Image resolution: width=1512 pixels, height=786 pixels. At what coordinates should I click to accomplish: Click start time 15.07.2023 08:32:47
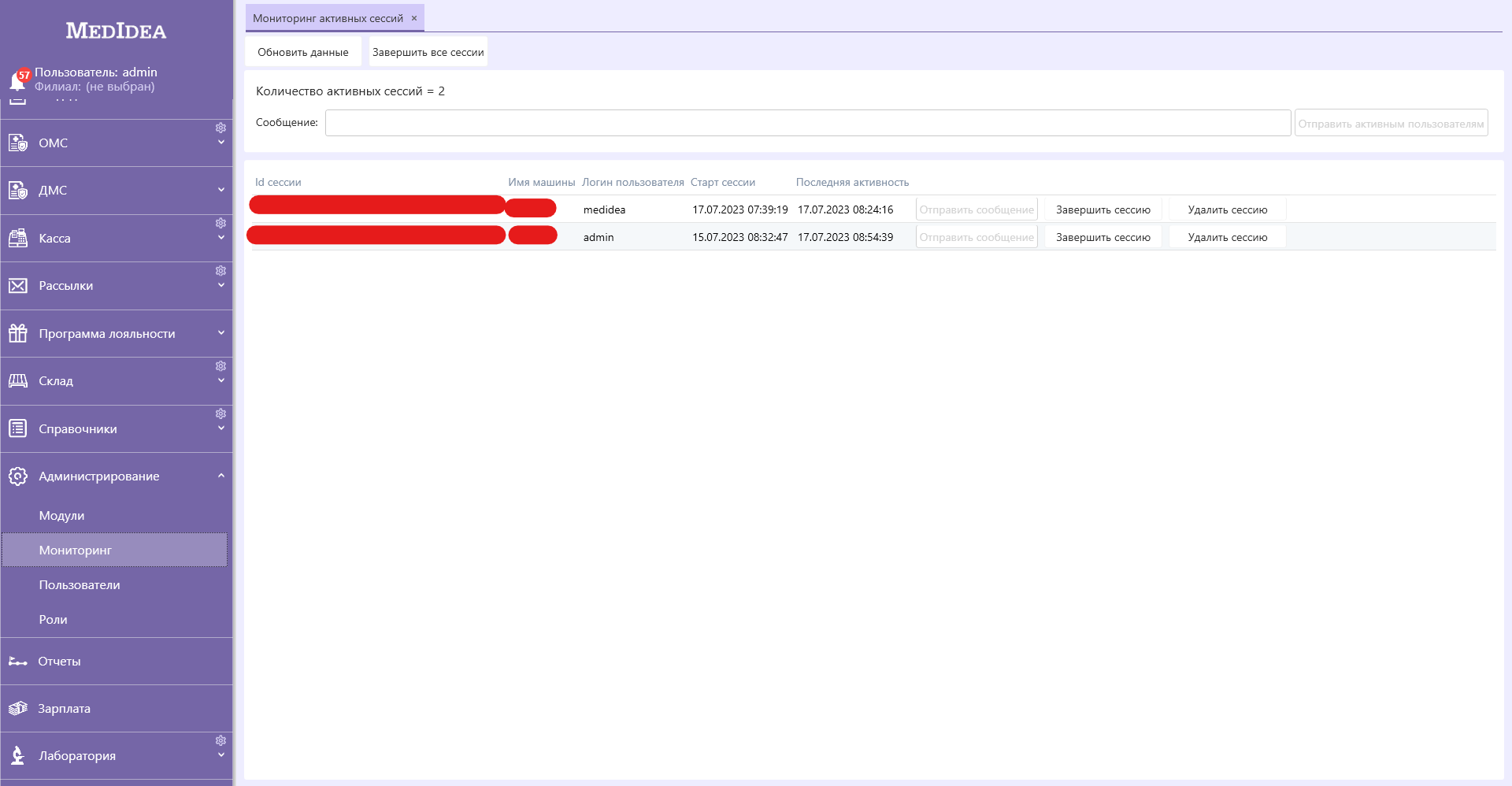(x=740, y=237)
